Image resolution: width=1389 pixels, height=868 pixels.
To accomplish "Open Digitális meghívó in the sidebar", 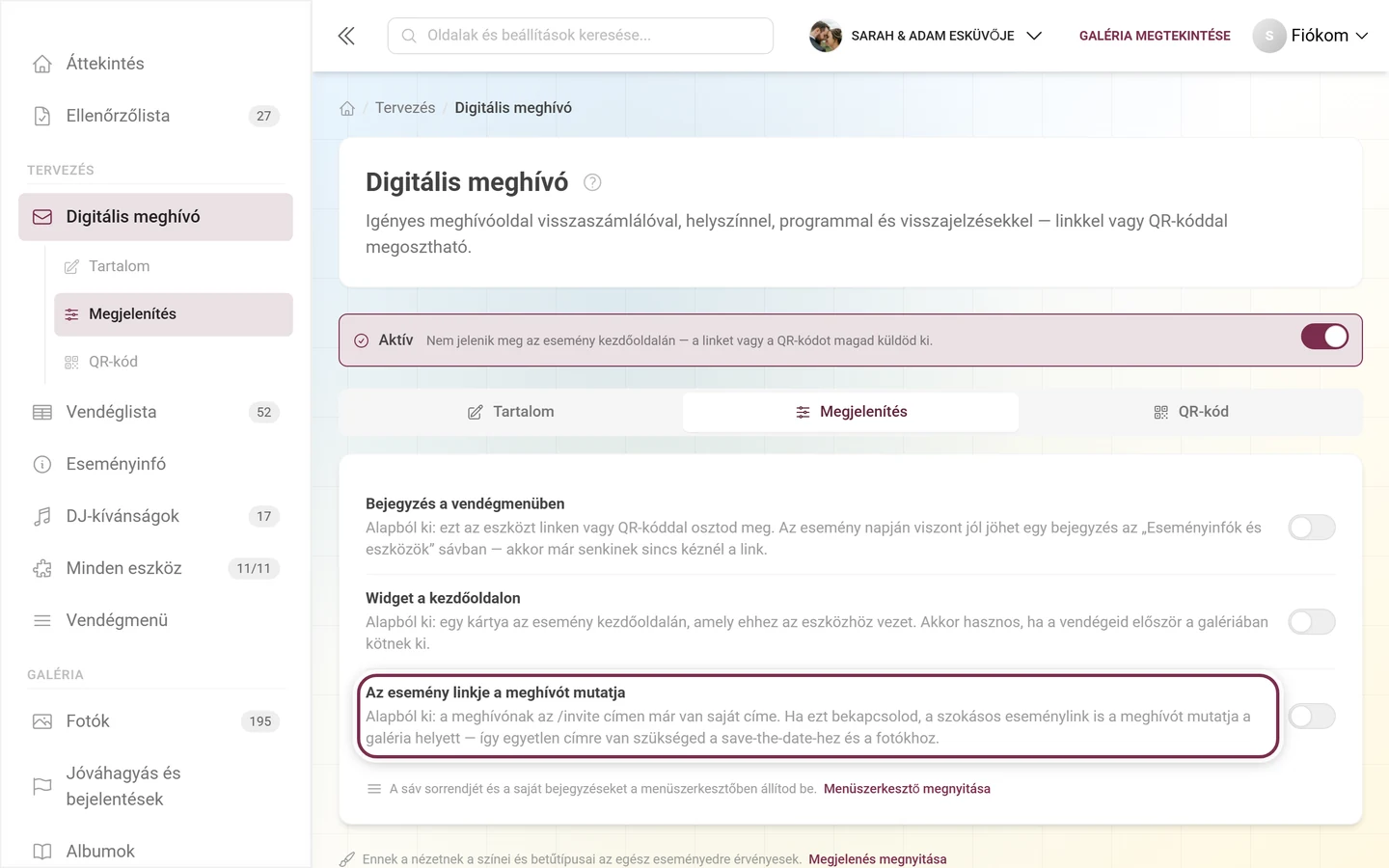I will pos(155,217).
